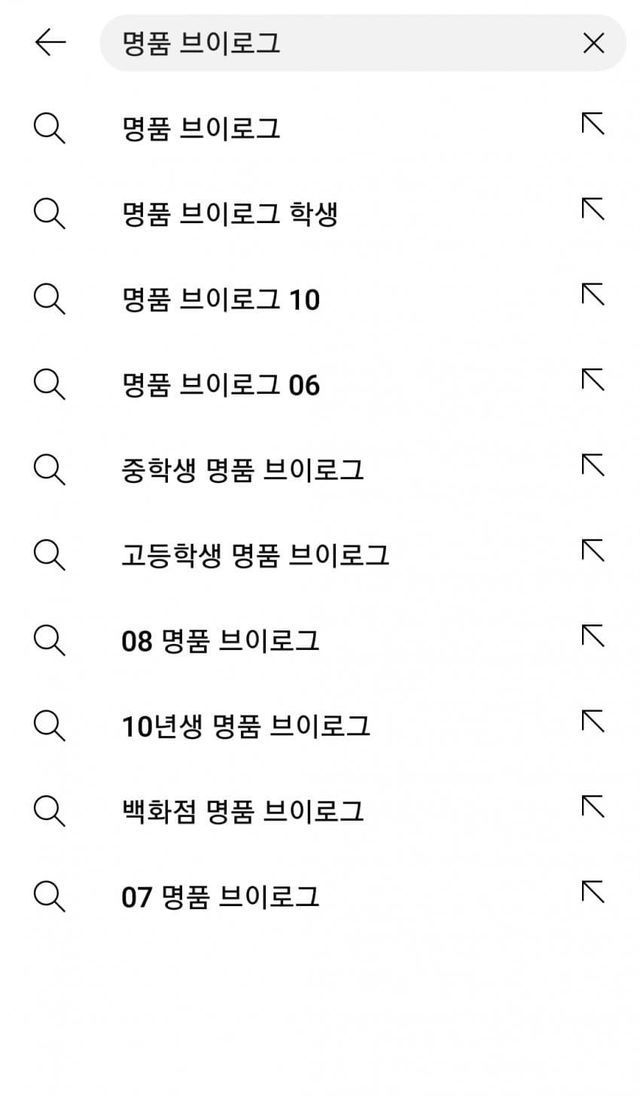This screenshot has width=640, height=1096.
Task: Tap the back arrow icon
Action: (50, 42)
